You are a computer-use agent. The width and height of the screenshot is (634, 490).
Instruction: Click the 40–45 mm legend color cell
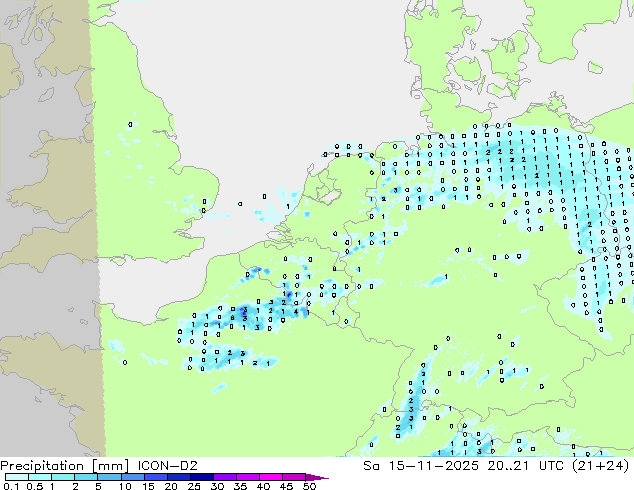coord(271,477)
